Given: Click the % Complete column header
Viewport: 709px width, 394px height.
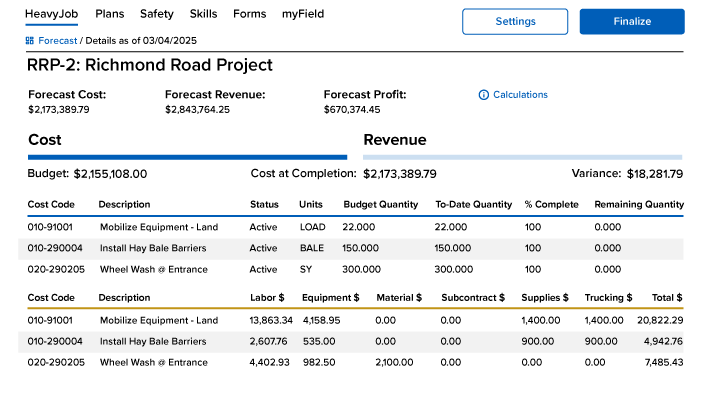Looking at the screenshot, I should point(552,204).
